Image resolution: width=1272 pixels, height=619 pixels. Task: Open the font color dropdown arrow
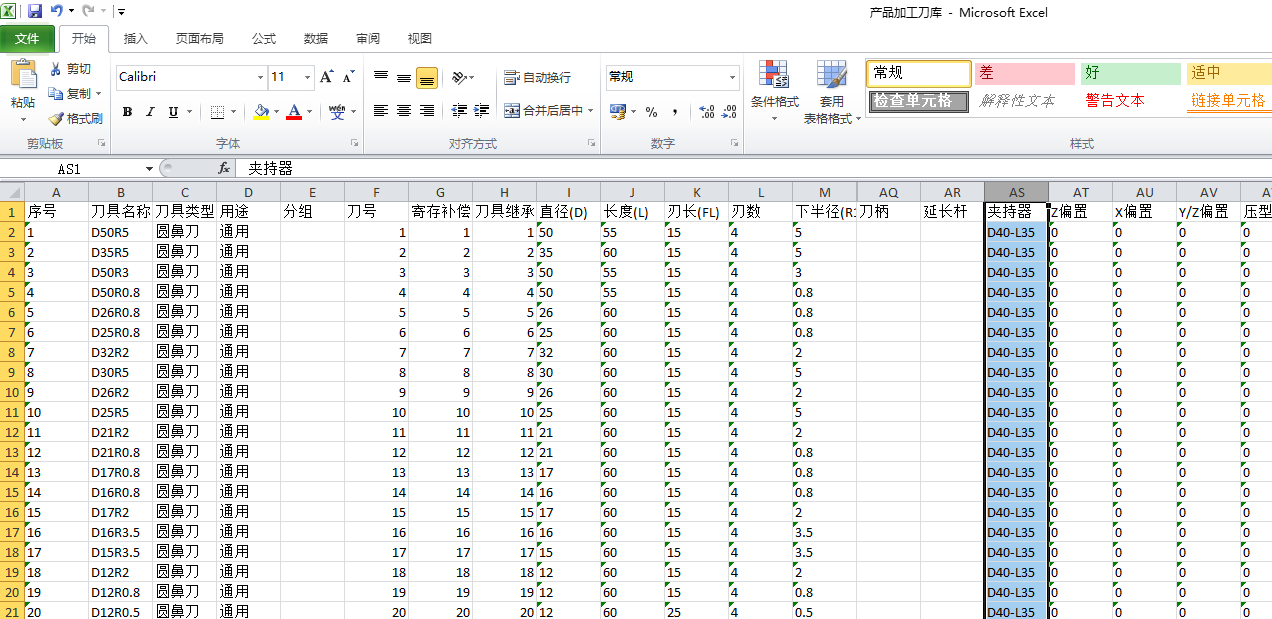pos(309,112)
